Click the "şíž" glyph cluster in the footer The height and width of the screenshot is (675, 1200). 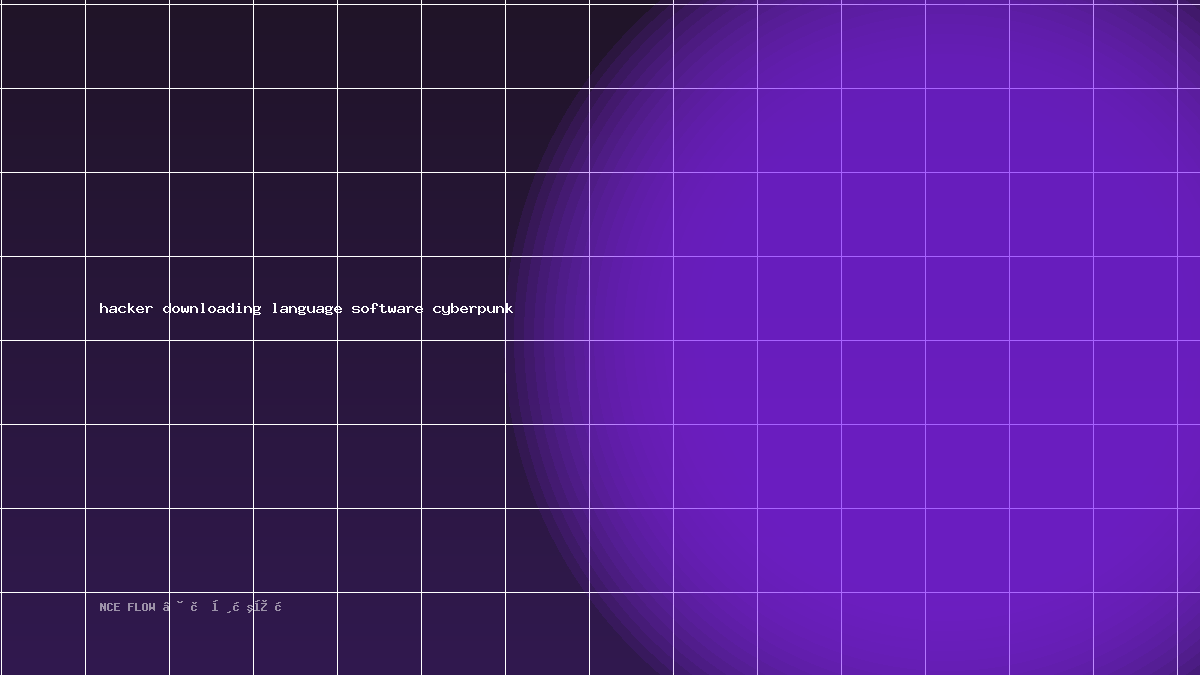[257, 607]
